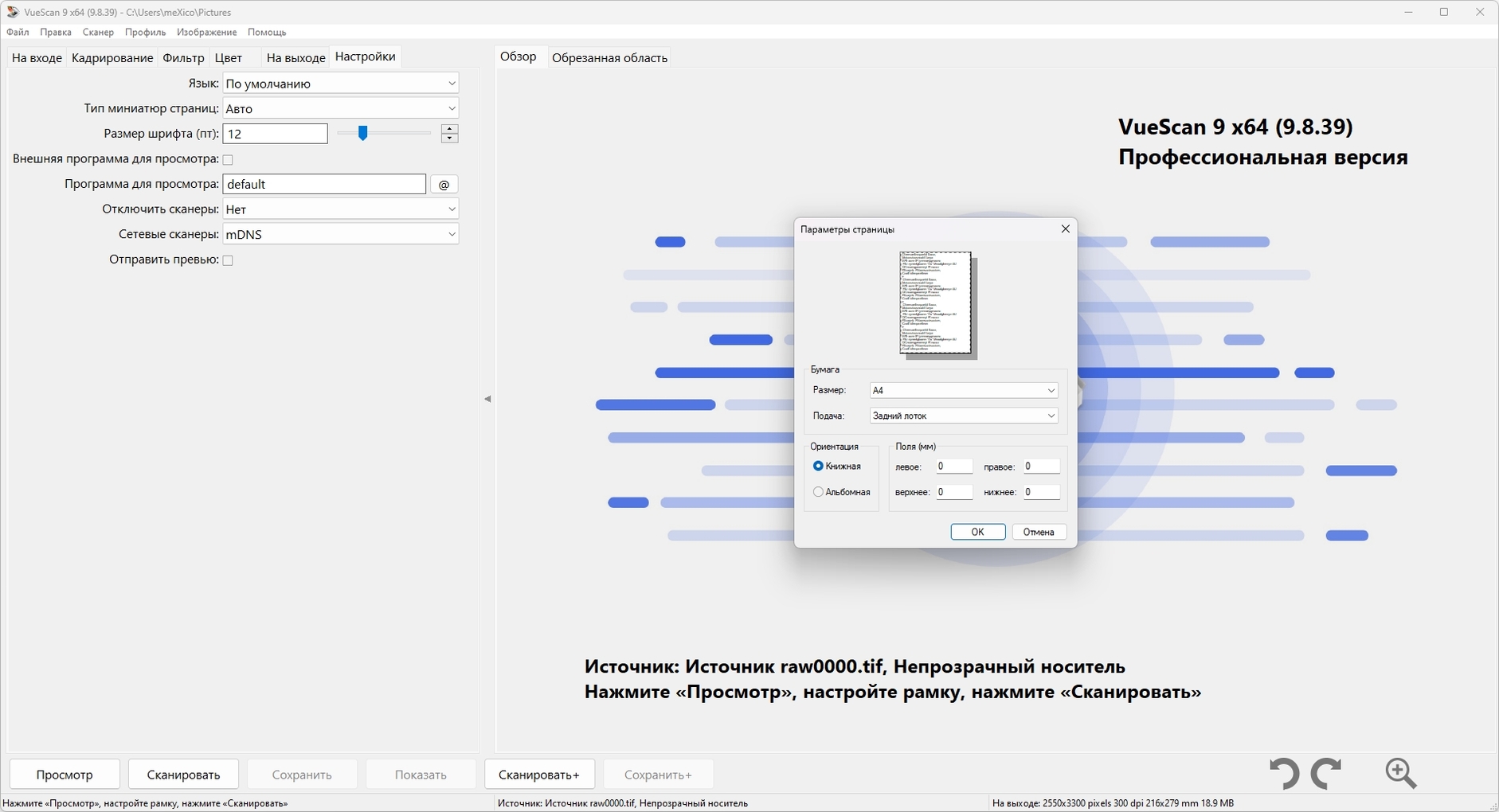
Task: Open the Сканер menu
Action: click(x=98, y=33)
